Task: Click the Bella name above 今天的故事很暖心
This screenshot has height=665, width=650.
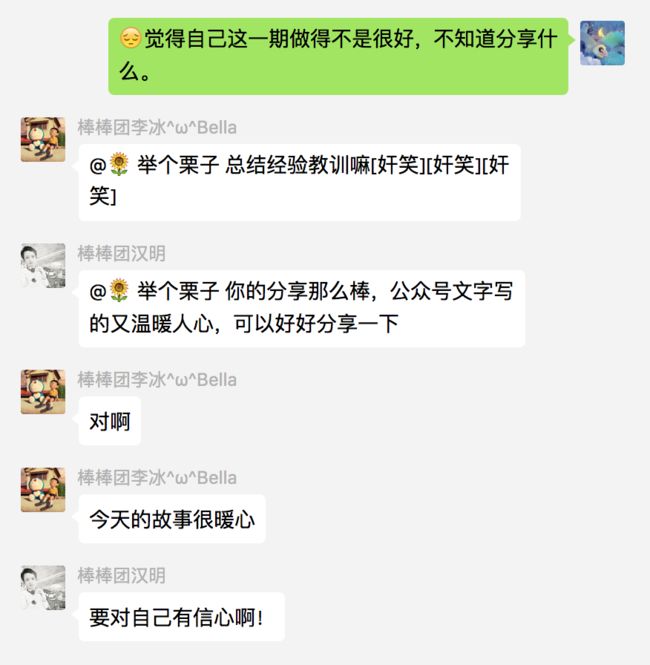Action: (157, 478)
